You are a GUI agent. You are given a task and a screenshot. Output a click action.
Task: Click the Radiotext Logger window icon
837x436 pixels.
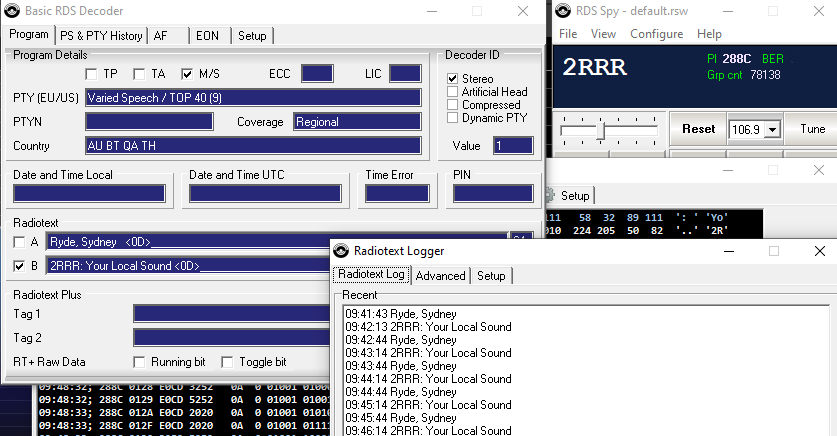coord(341,251)
